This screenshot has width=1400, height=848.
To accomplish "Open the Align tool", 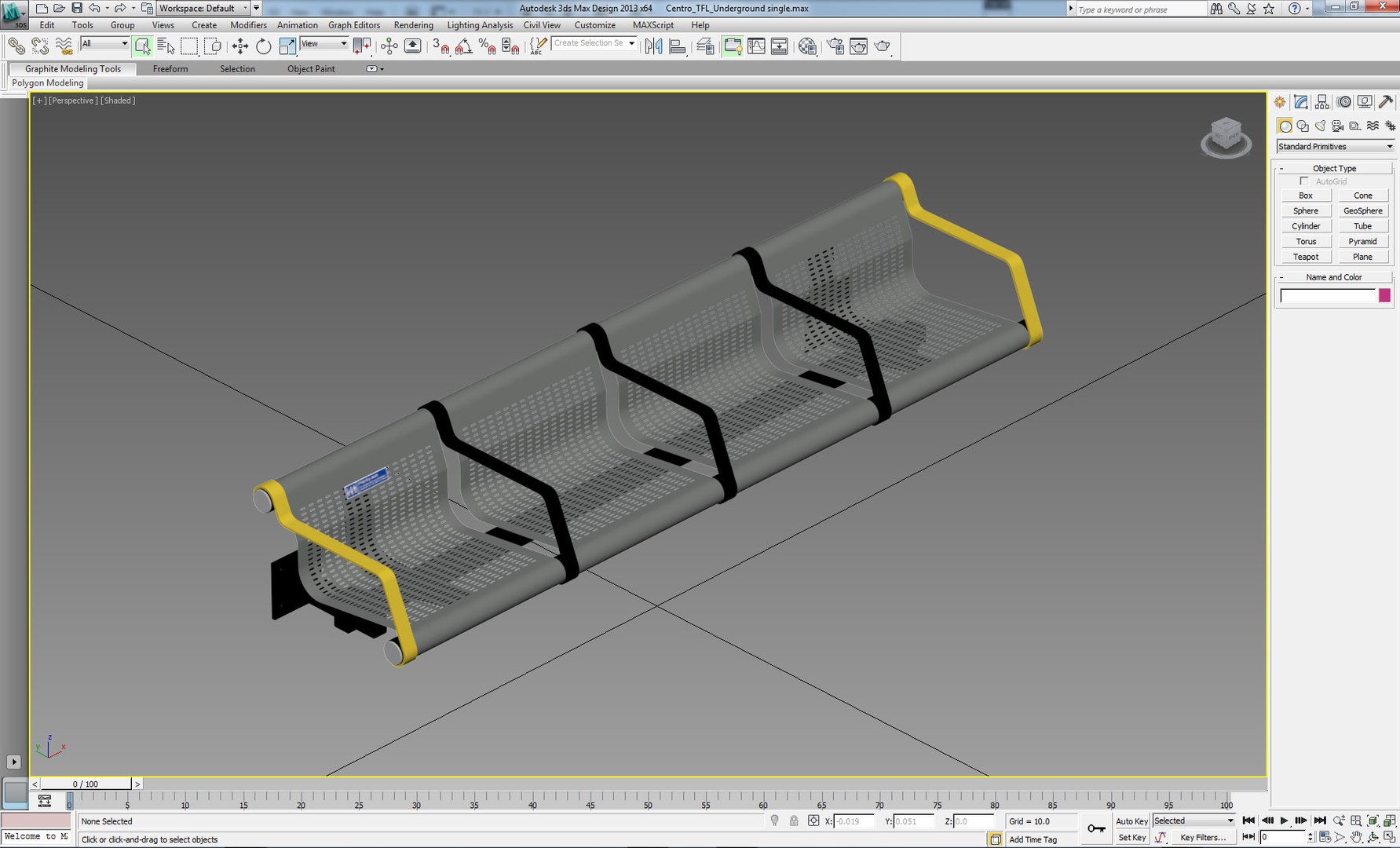I will click(x=677, y=46).
